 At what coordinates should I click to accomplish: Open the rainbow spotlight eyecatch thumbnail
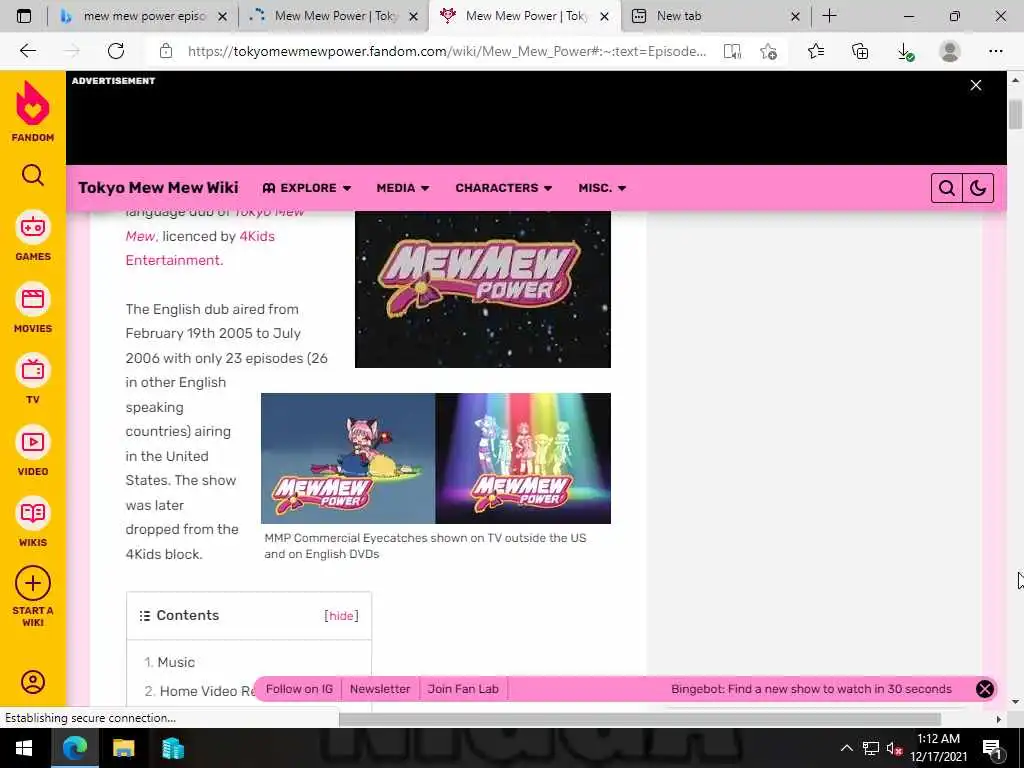pos(523,458)
